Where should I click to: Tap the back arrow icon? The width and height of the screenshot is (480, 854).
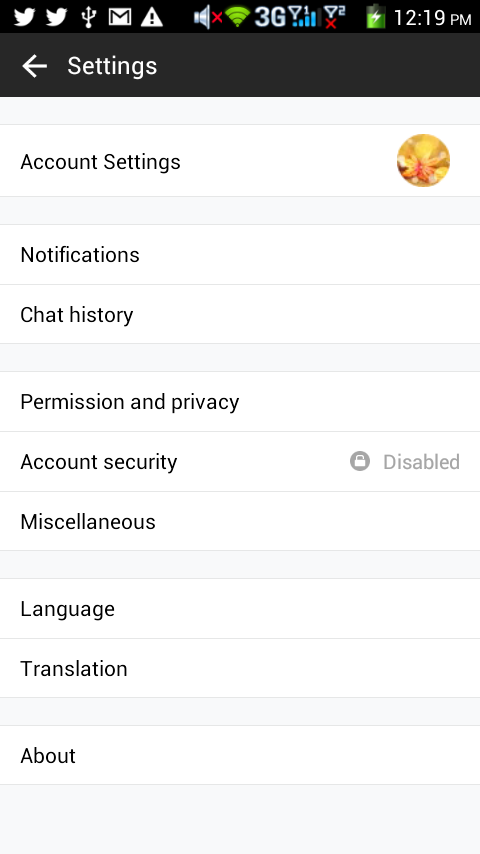(x=34, y=66)
